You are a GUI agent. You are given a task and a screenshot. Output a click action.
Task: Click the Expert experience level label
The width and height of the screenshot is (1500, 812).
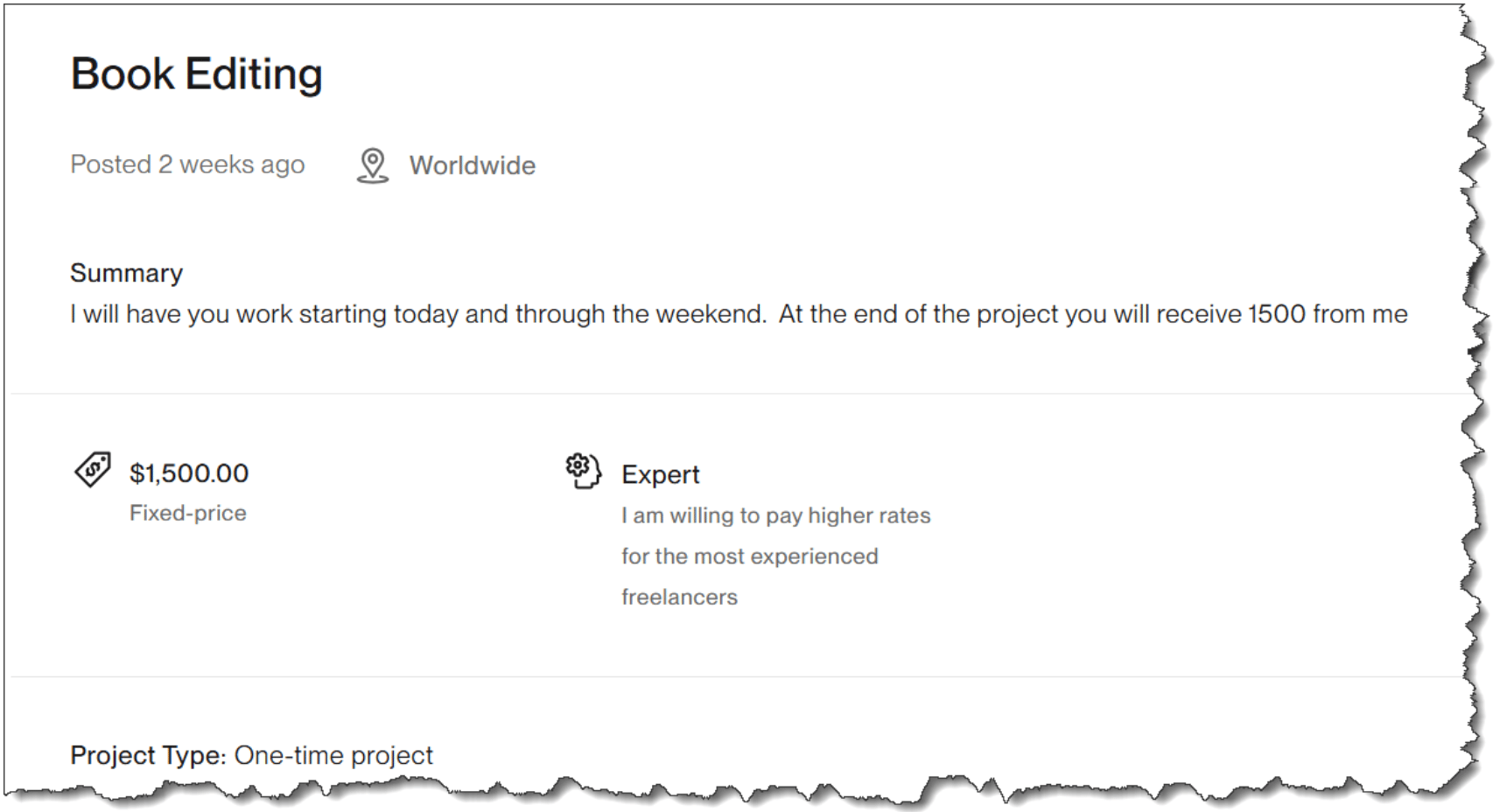tap(660, 474)
